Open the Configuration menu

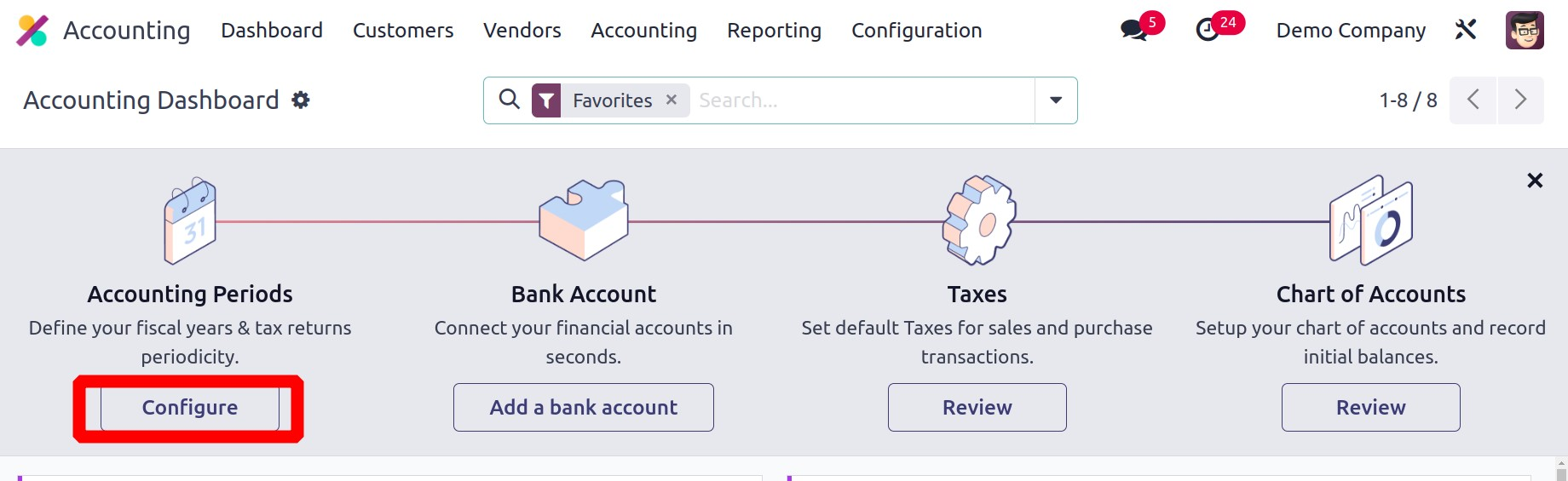(916, 31)
